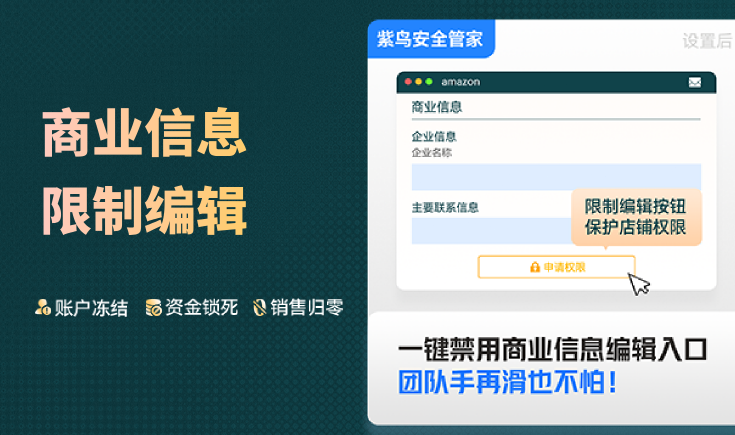Click the 销售归零 icon
735x435 pixels.
pyautogui.click(x=260, y=308)
